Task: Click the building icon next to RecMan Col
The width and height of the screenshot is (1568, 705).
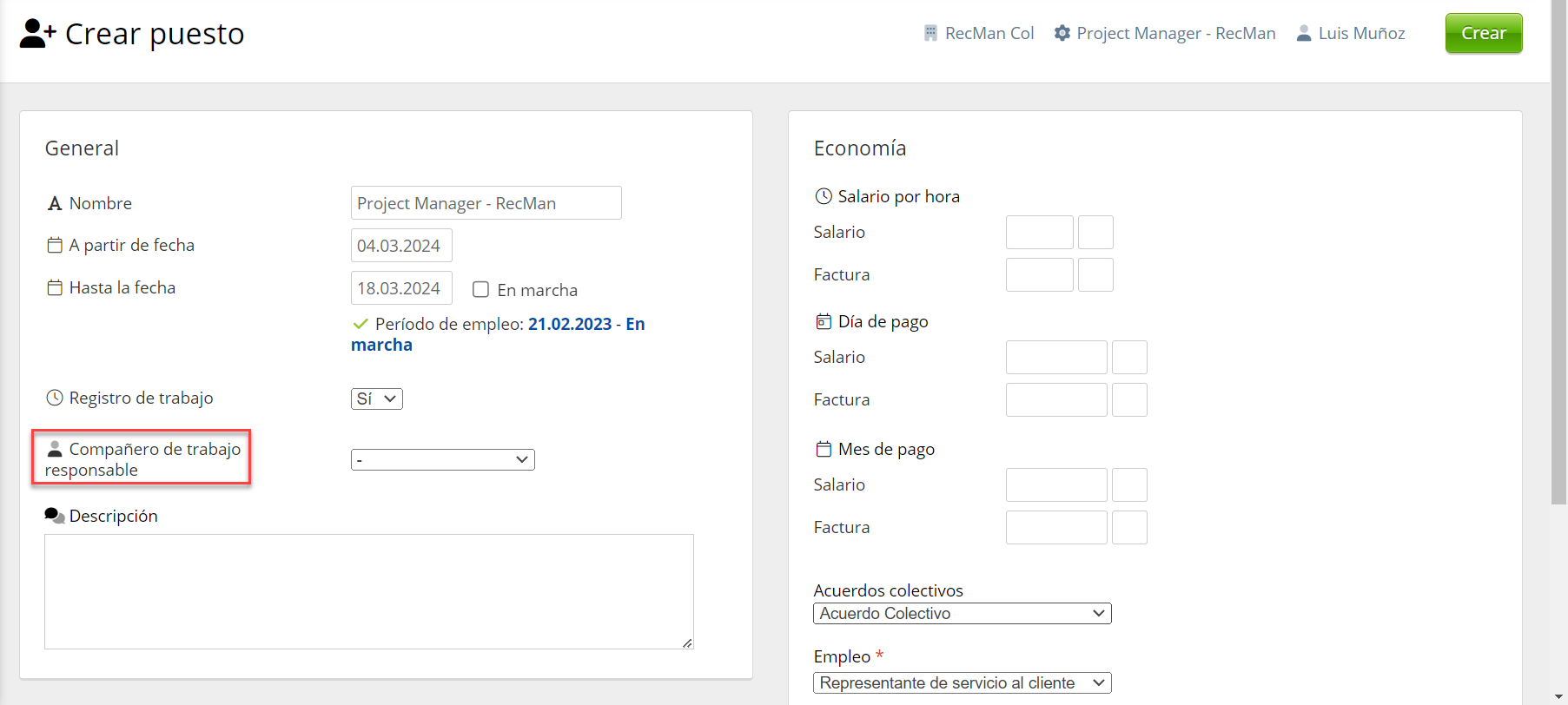Action: pos(930,34)
